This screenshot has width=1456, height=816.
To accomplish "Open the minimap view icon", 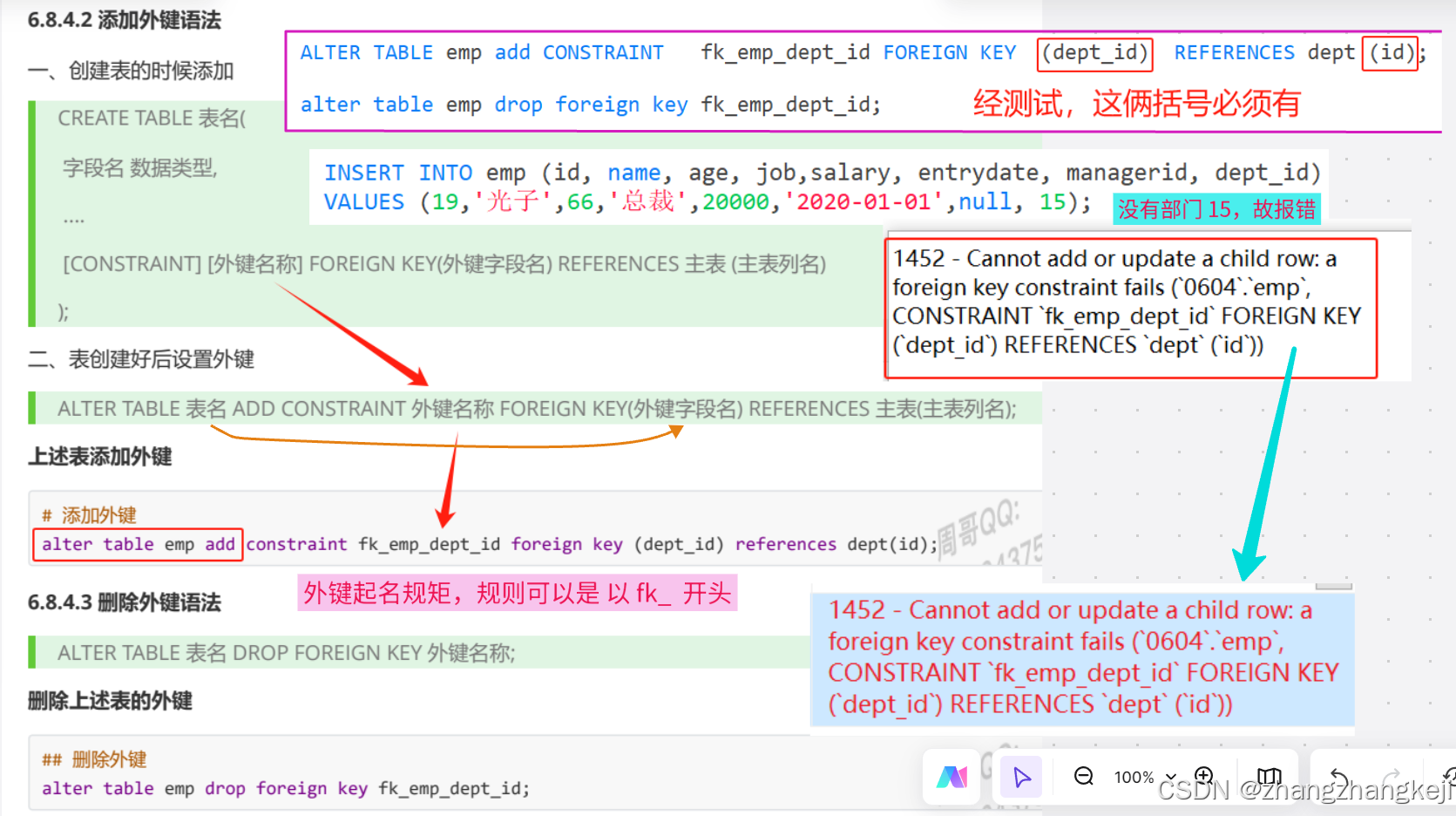I will pyautogui.click(x=1270, y=776).
